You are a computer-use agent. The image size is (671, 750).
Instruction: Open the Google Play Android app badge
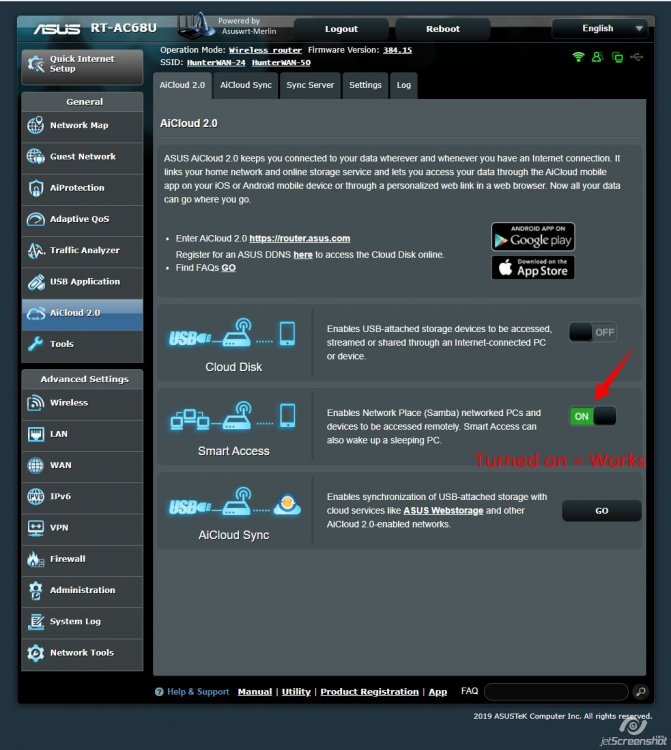(533, 237)
